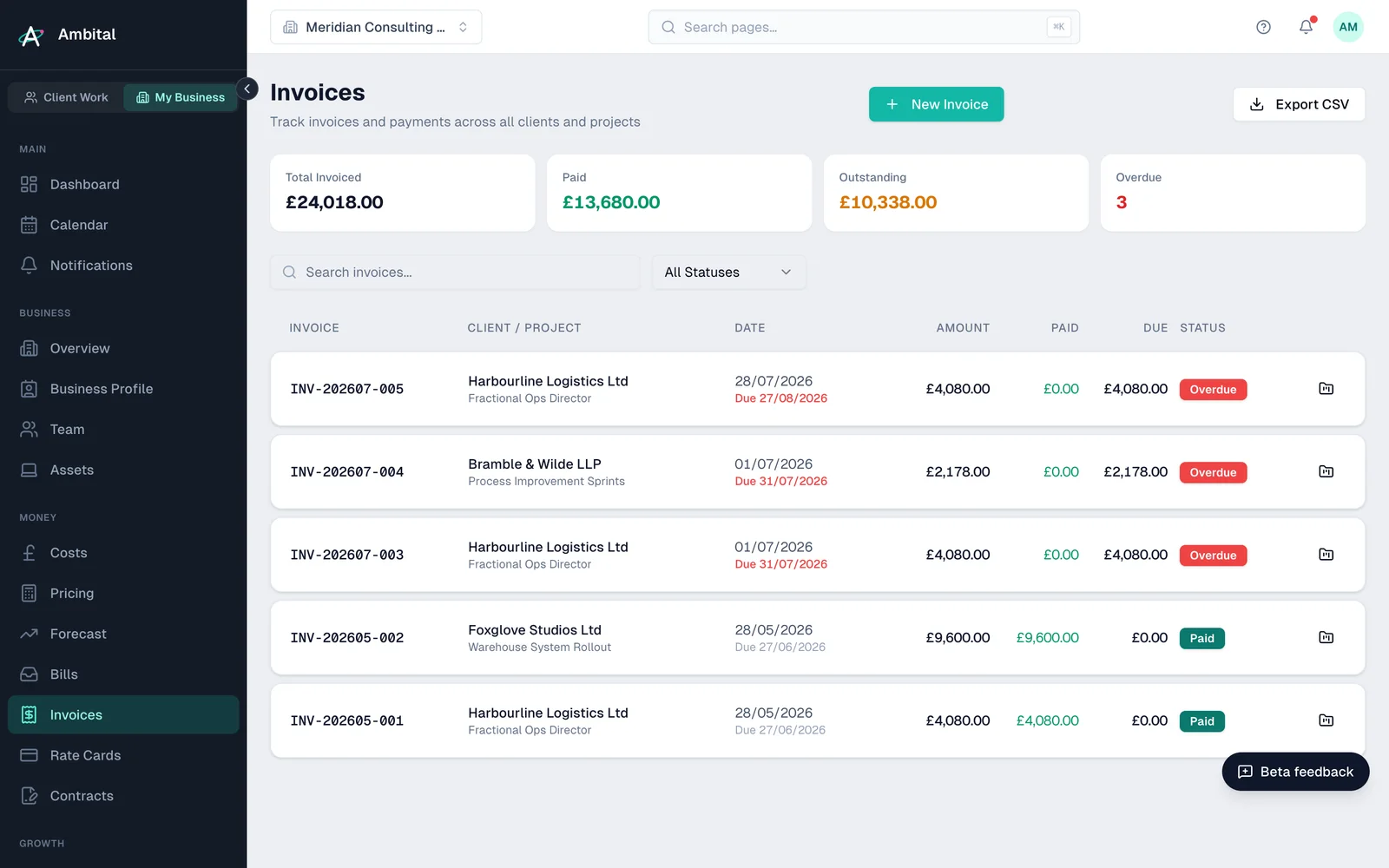Open folder icon for INV-202605-002
The height and width of the screenshot is (868, 1389).
pos(1326,637)
